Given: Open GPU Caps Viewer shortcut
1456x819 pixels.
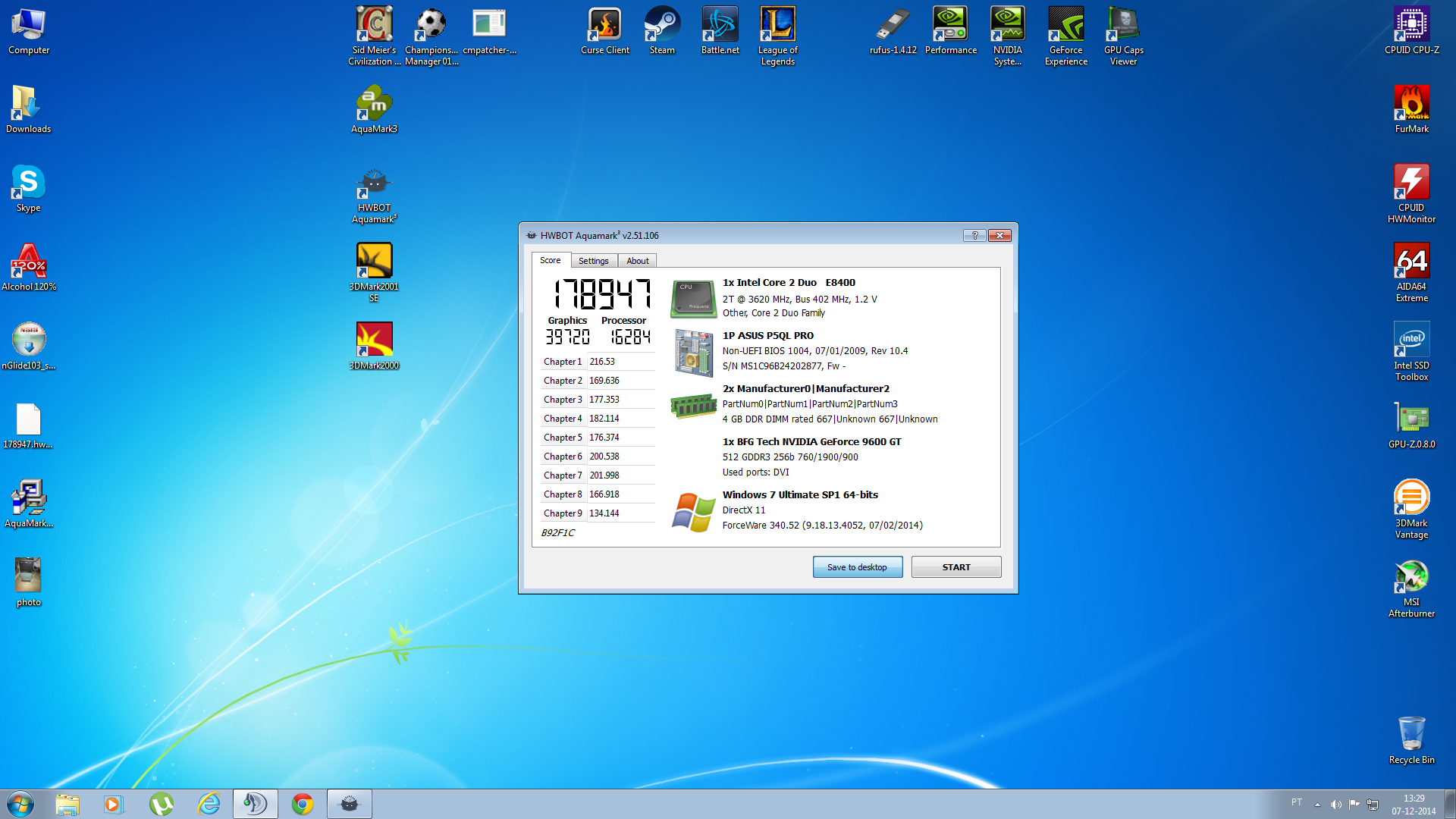Looking at the screenshot, I should click(1123, 36).
